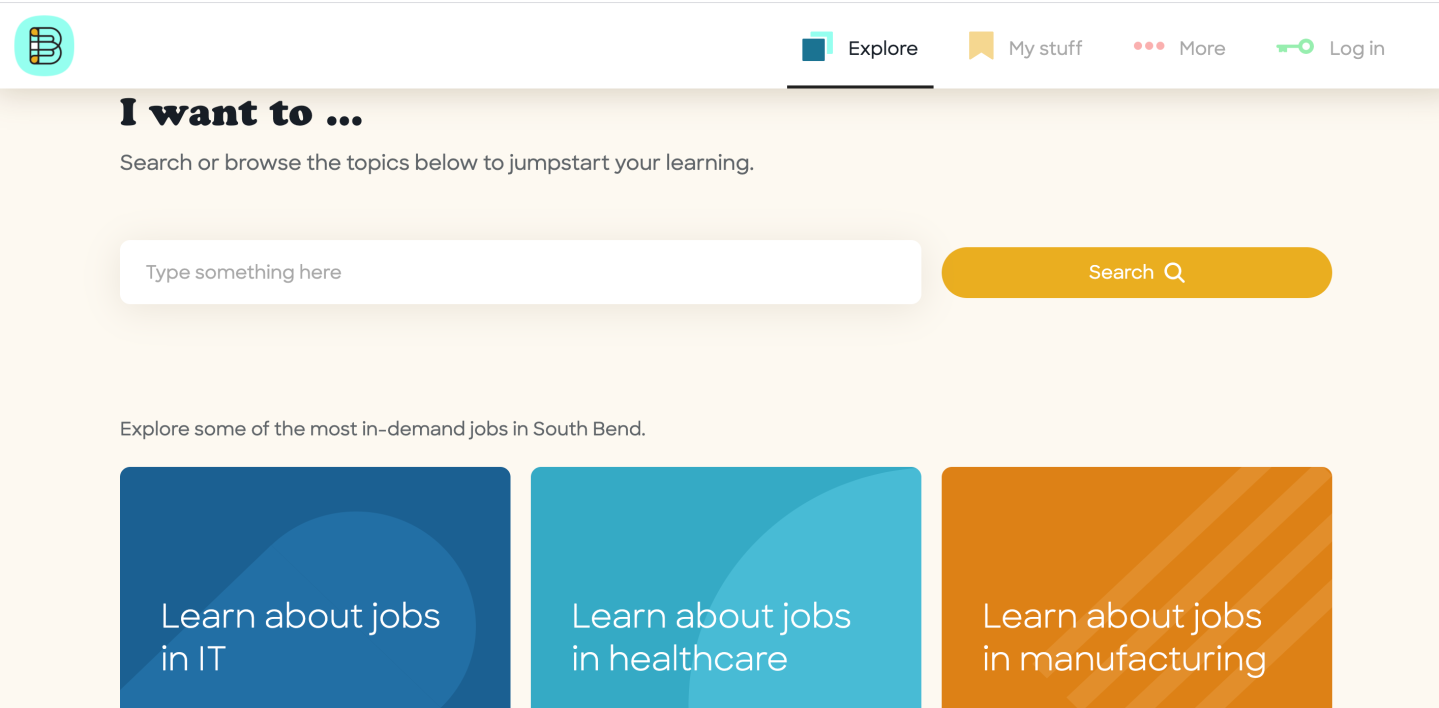Click the pink three-dots More icon

click(x=1148, y=46)
